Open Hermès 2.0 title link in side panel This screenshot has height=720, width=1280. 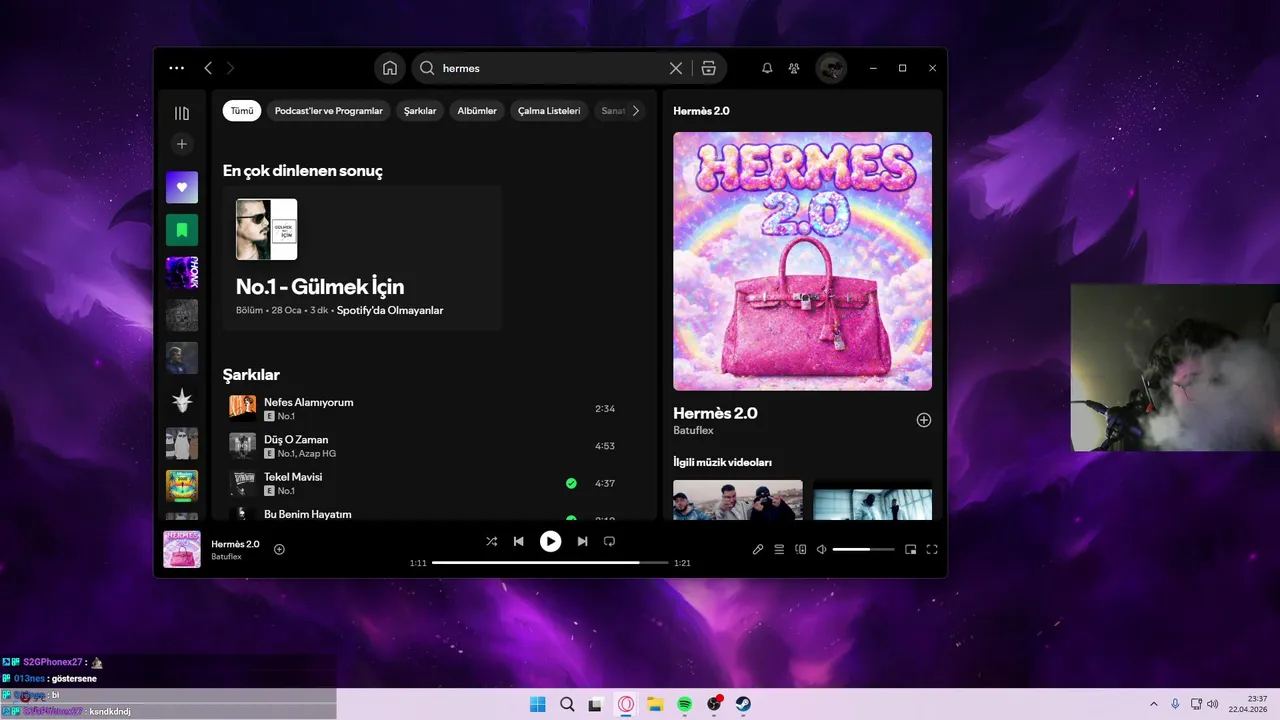[715, 413]
